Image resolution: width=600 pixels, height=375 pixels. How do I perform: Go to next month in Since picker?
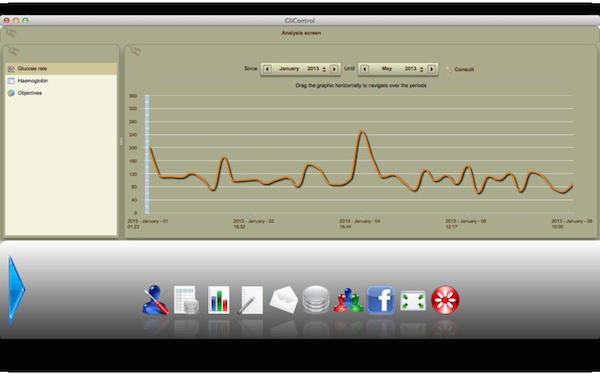click(x=334, y=69)
